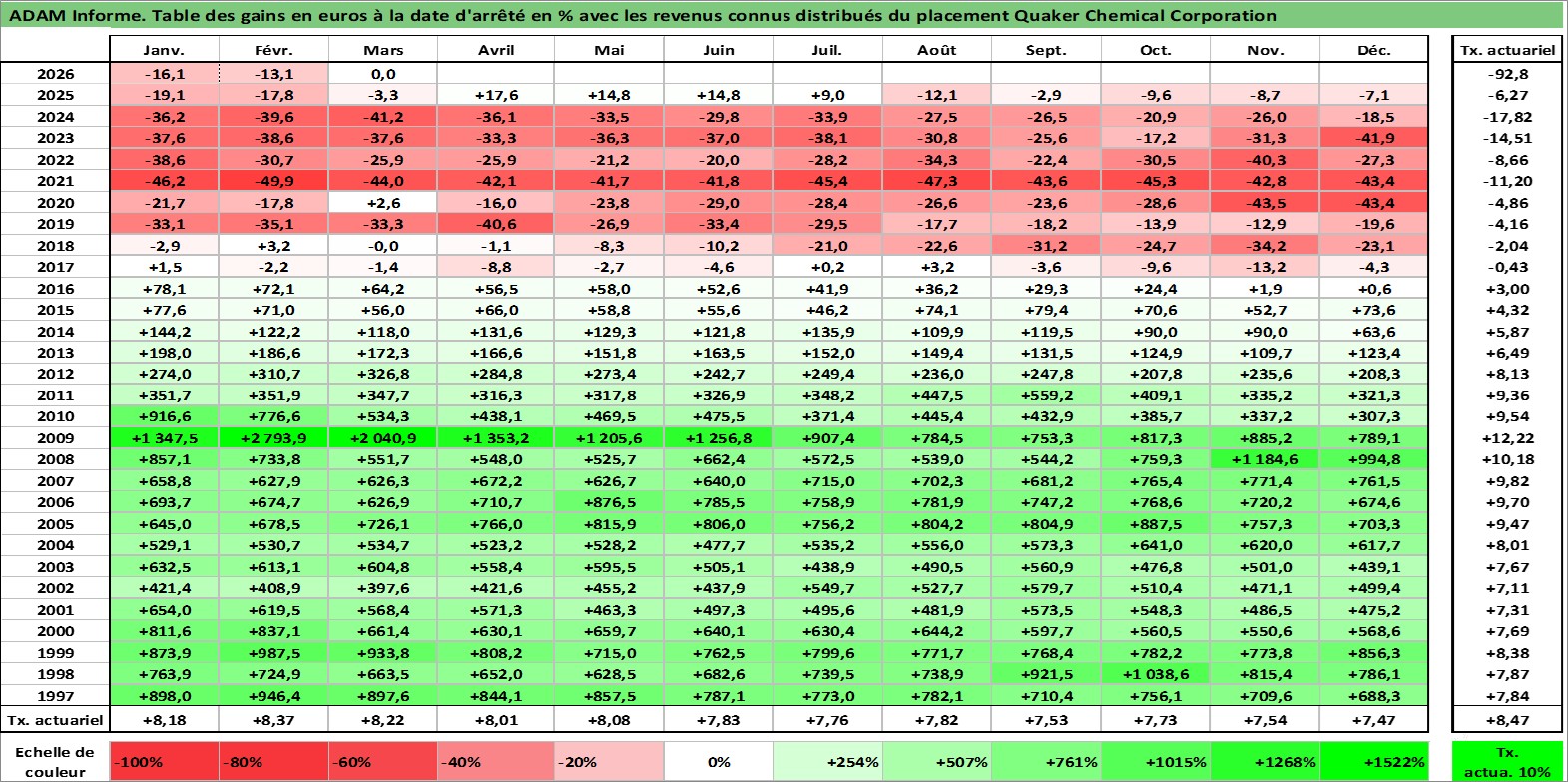Select the +559,2 cell in 2011
The width and height of the screenshot is (1568, 782).
click(x=1046, y=395)
